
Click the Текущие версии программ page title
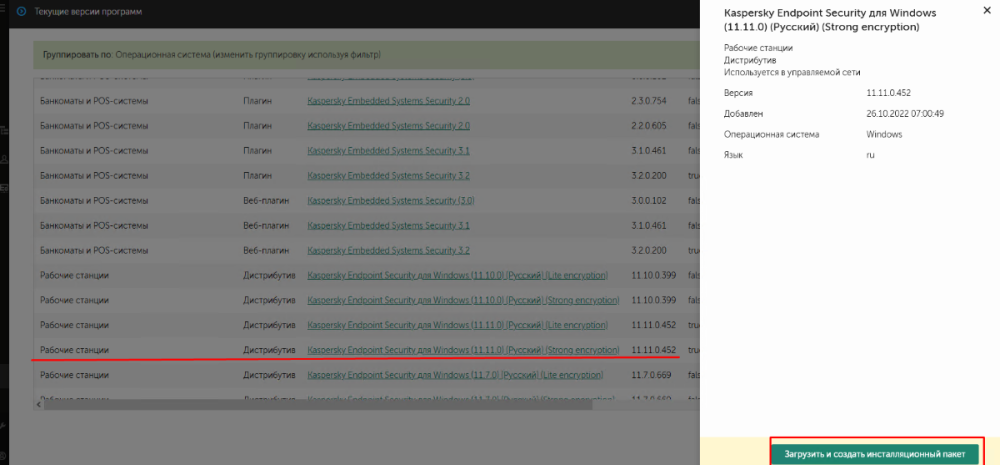(89, 11)
